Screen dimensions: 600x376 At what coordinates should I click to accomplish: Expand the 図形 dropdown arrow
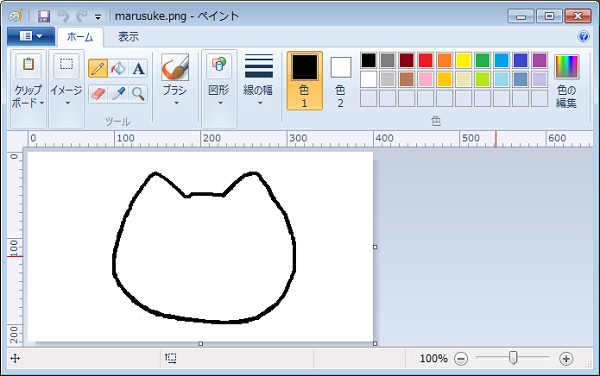[x=220, y=103]
